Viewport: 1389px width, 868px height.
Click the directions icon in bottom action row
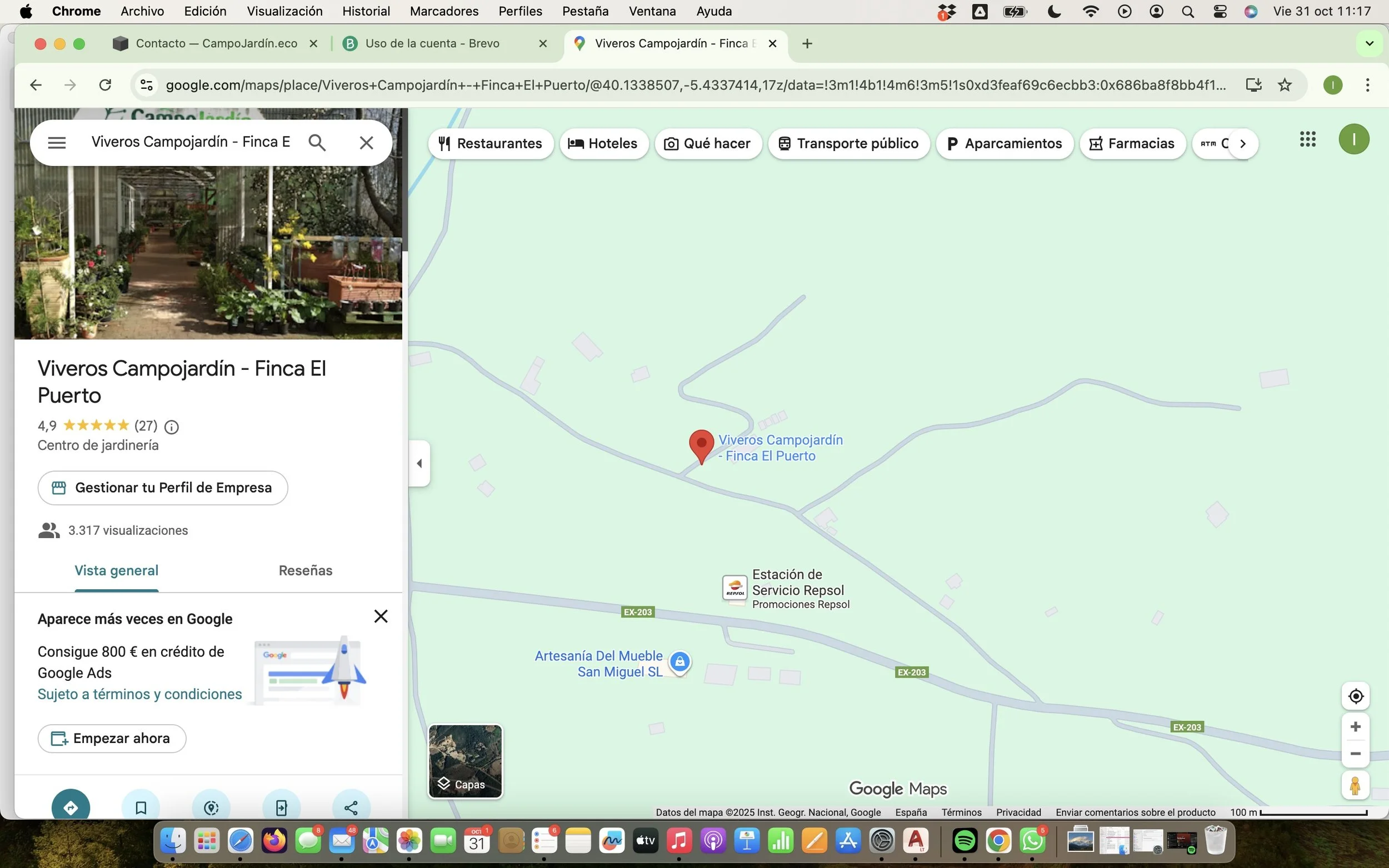71,807
